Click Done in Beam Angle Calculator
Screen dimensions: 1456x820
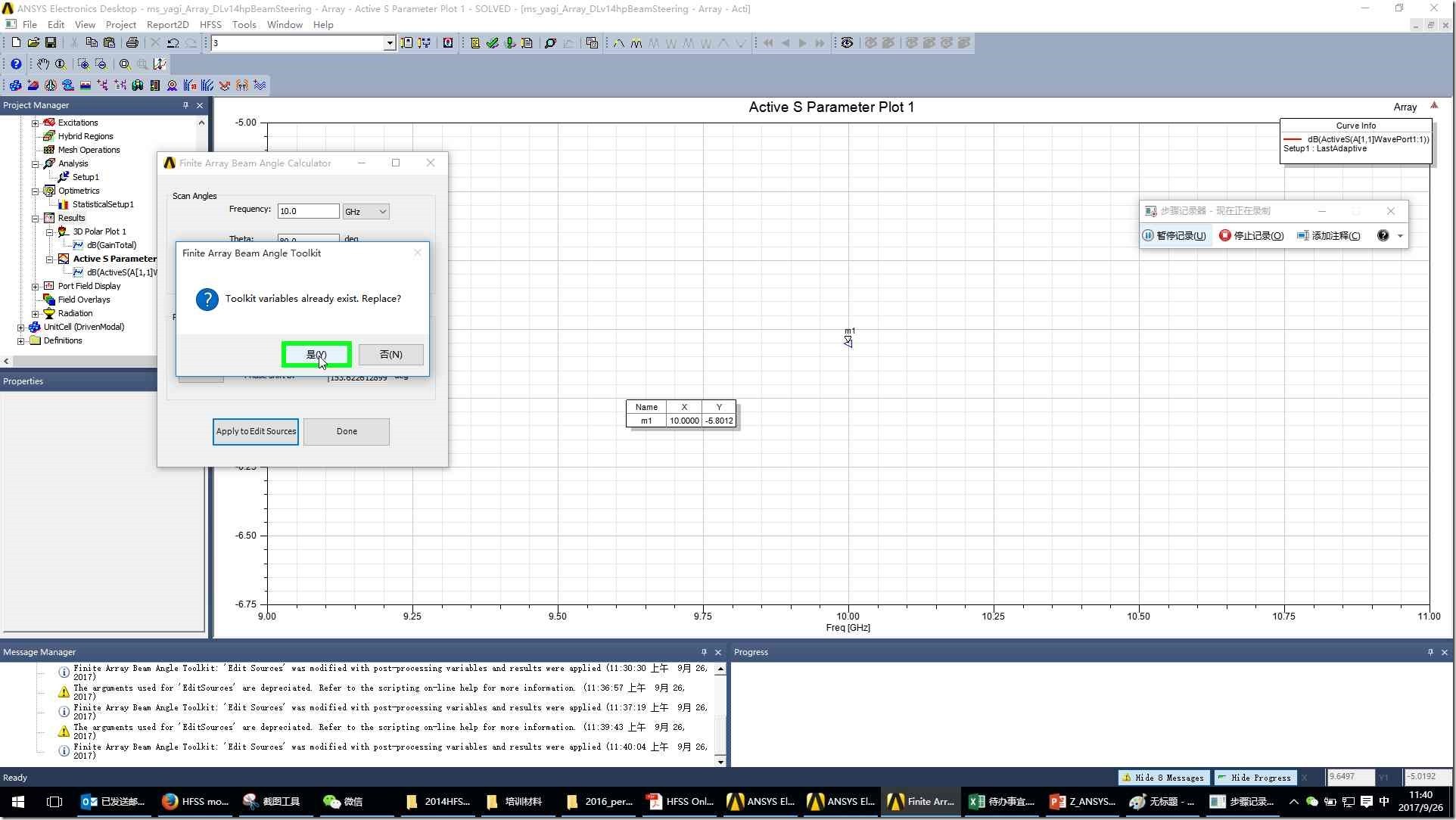coord(347,431)
